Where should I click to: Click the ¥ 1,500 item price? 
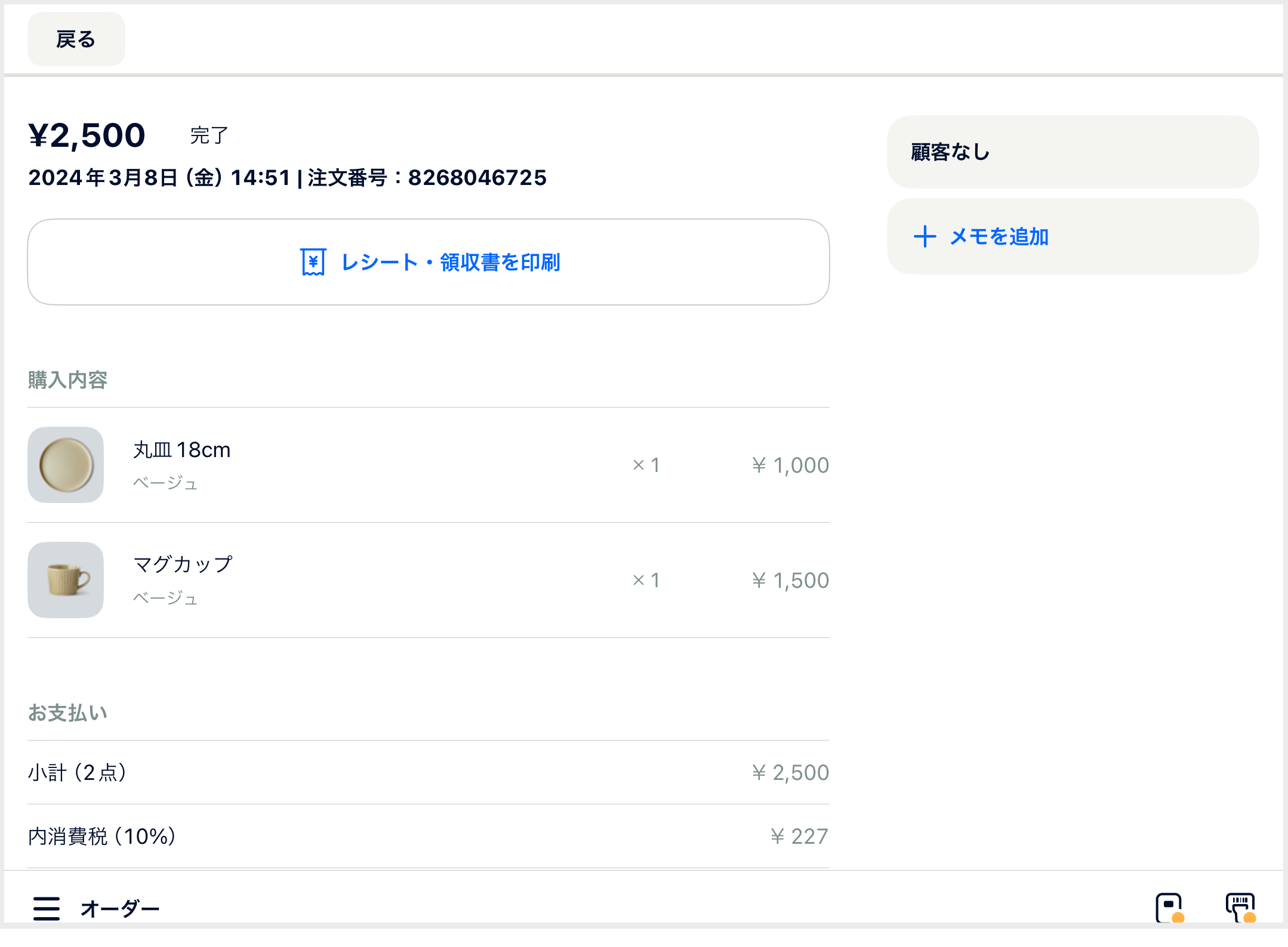click(790, 581)
